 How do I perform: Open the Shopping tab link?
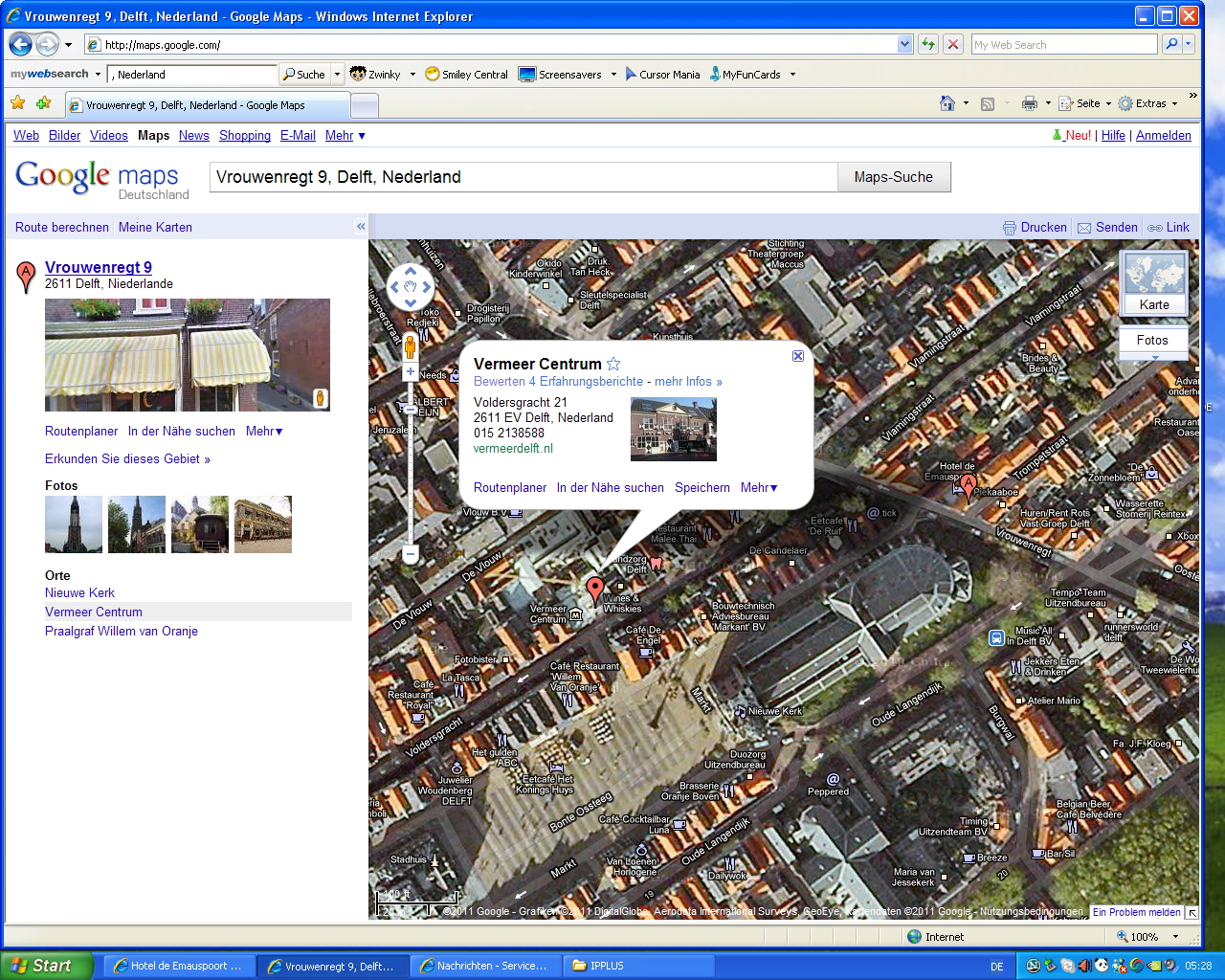(245, 135)
